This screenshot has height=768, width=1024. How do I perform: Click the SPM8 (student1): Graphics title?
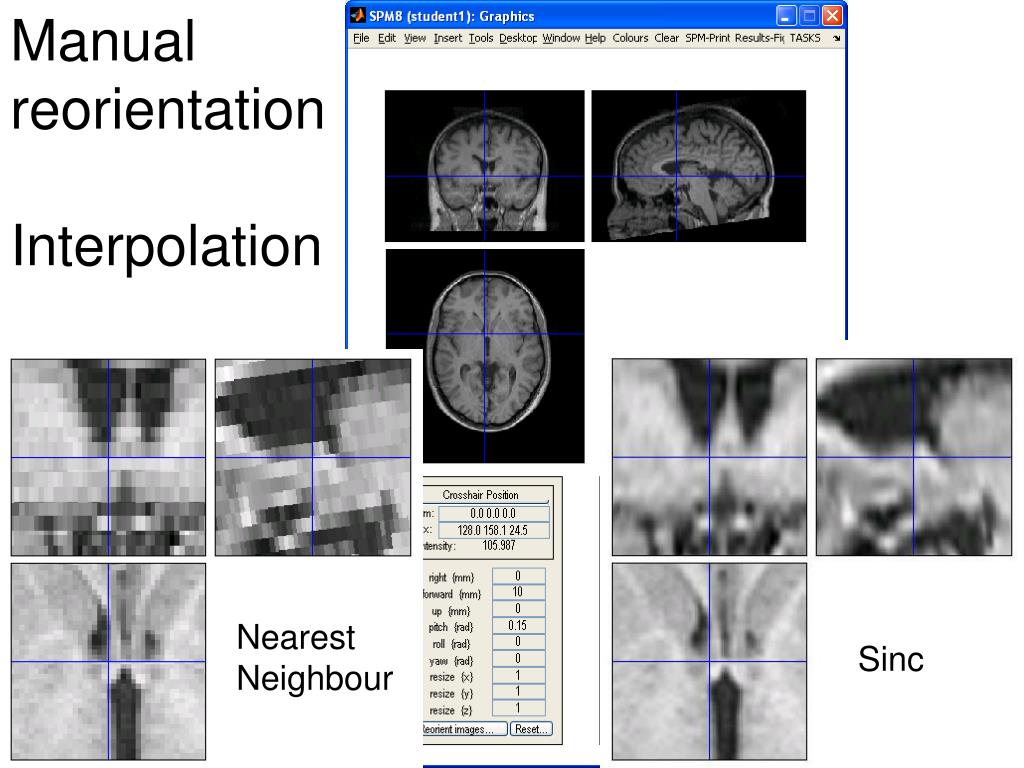click(452, 16)
